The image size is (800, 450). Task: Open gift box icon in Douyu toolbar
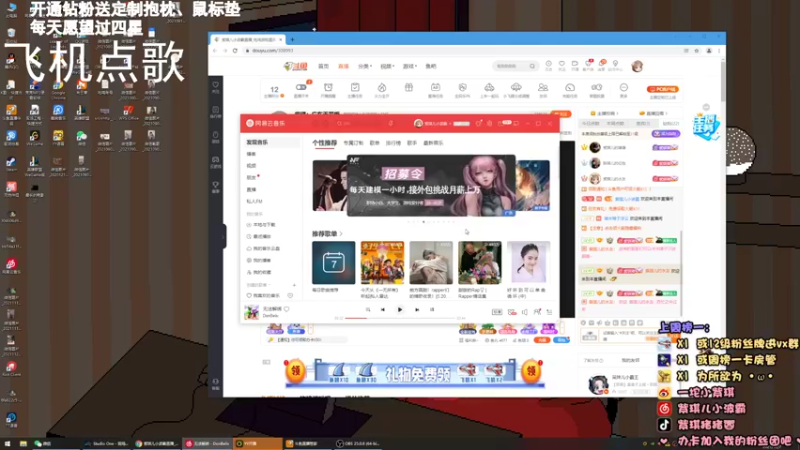click(x=409, y=89)
